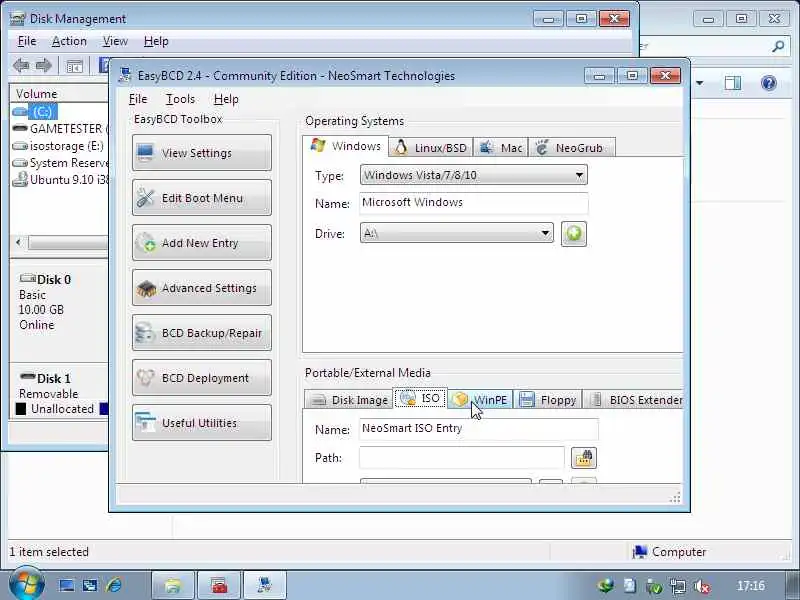Click the volume list horizontal scrollbar left arrow
This screenshot has width=800, height=600.
tap(19, 242)
